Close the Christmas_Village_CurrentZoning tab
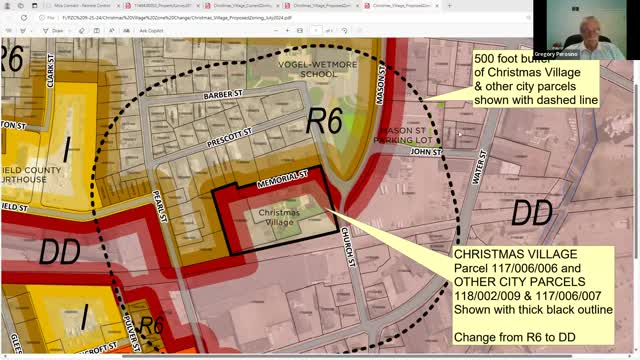640x360 pixels. click(278, 6)
